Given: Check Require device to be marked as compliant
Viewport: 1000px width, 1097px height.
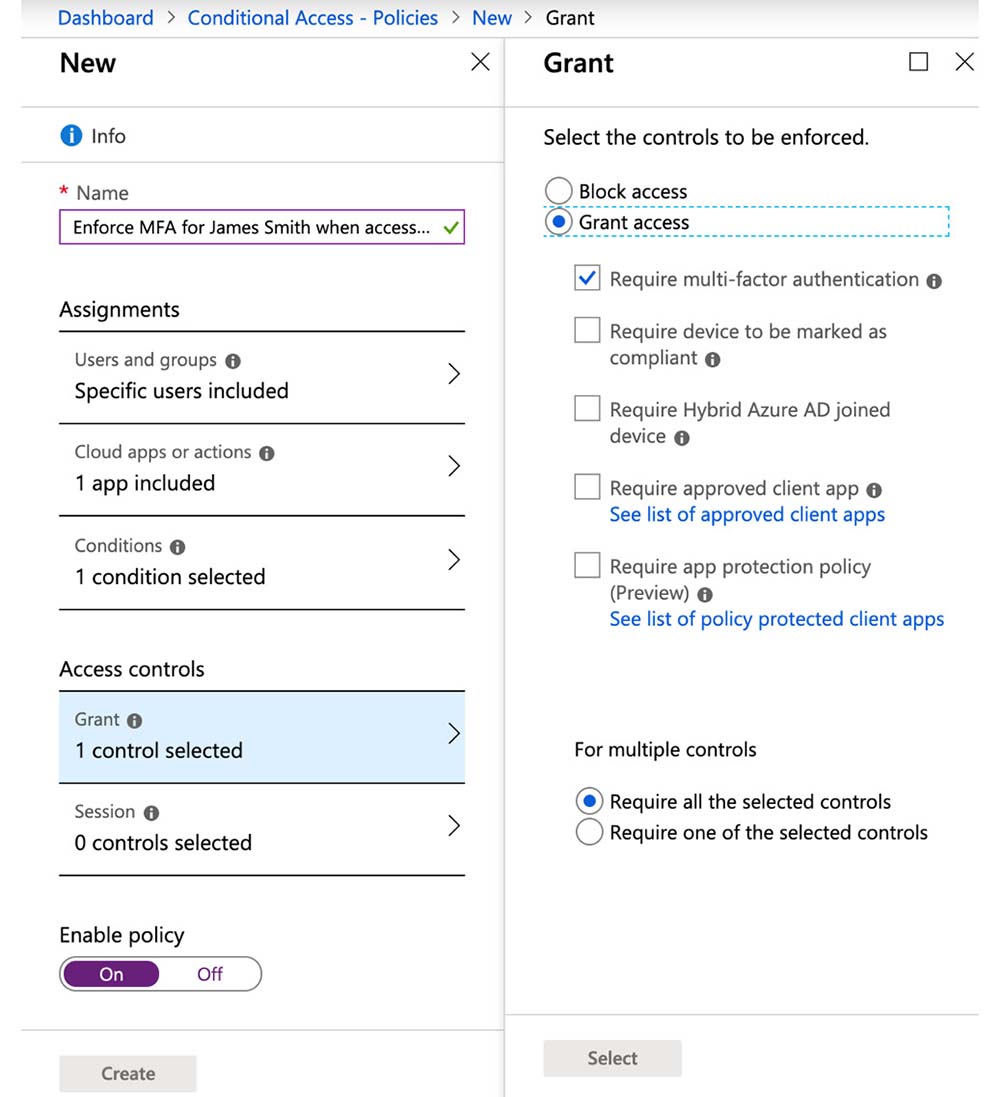Looking at the screenshot, I should pos(587,331).
